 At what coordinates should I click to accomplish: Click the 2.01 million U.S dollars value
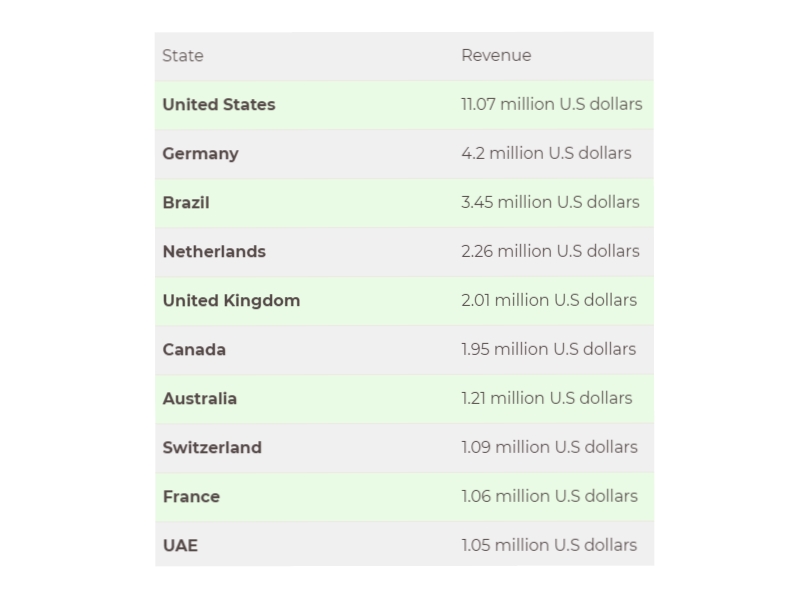coord(549,301)
